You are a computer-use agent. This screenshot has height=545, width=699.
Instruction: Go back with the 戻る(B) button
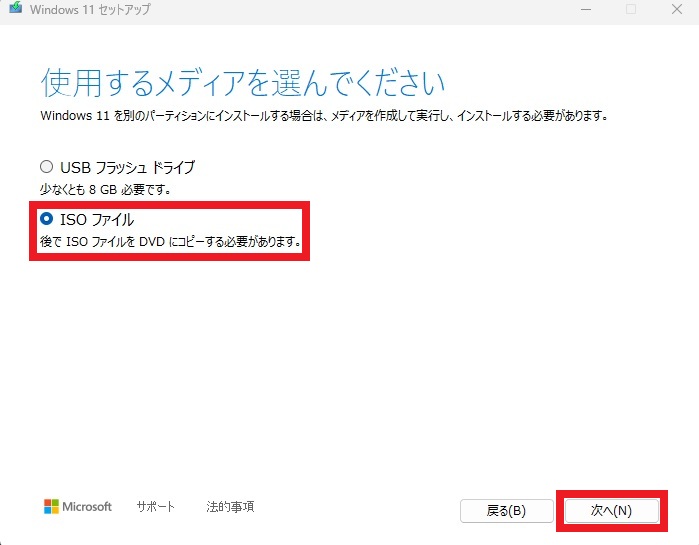pos(506,510)
